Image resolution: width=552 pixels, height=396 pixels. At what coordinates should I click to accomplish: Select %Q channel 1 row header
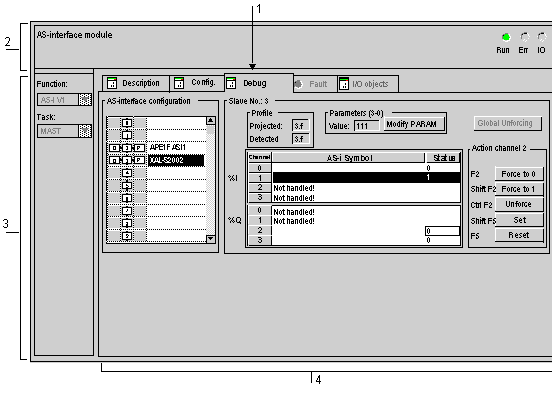pos(260,220)
